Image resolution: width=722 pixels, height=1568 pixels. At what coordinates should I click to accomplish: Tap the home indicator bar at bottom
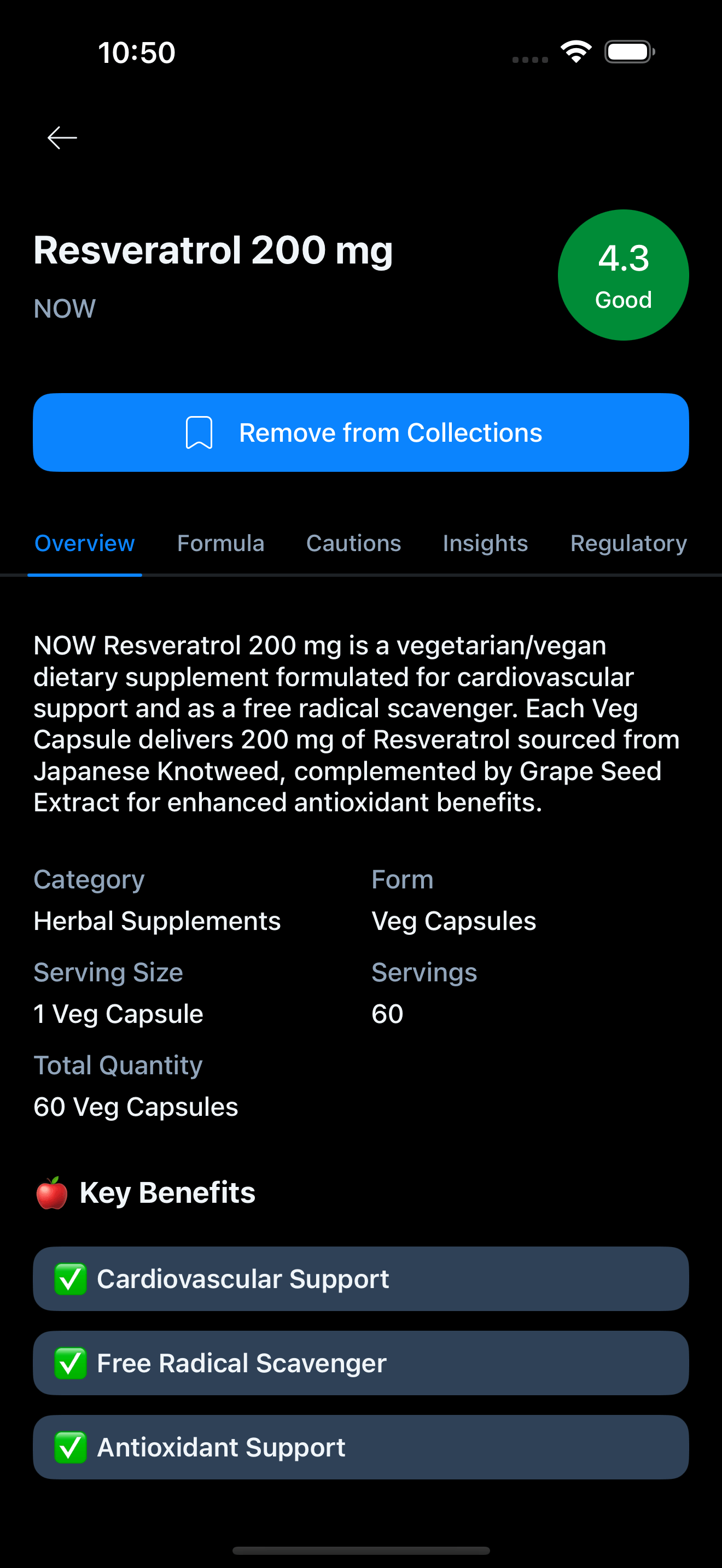(361, 1551)
